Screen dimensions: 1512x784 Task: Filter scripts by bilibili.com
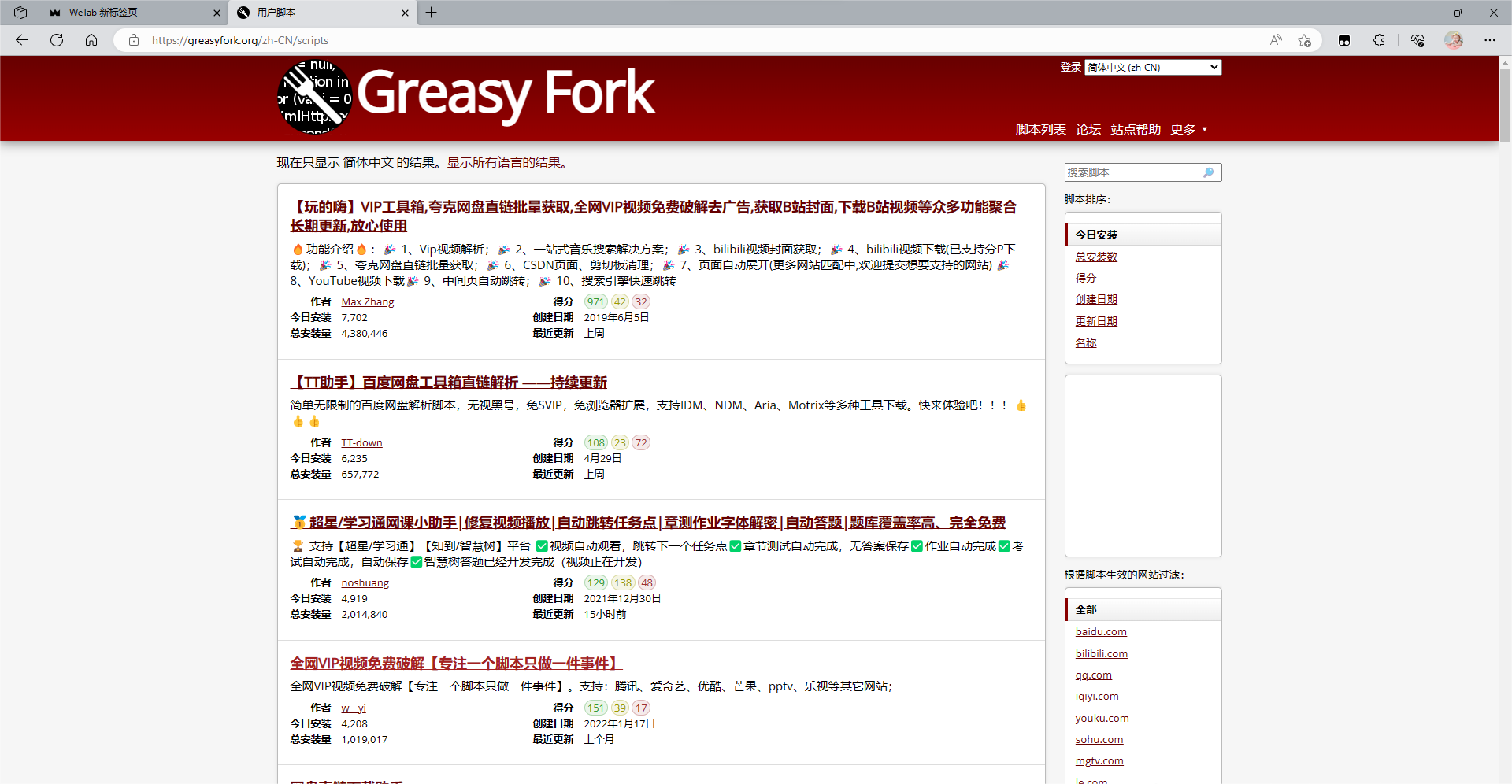click(x=1102, y=654)
